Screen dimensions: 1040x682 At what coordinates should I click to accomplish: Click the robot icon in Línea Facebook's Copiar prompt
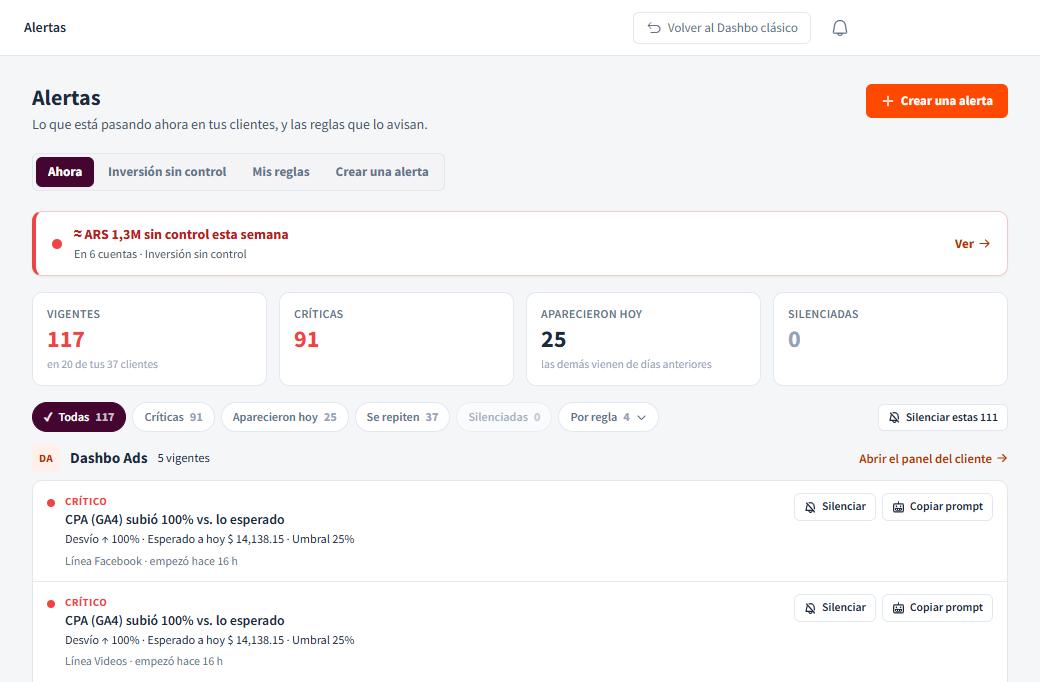[898, 507]
